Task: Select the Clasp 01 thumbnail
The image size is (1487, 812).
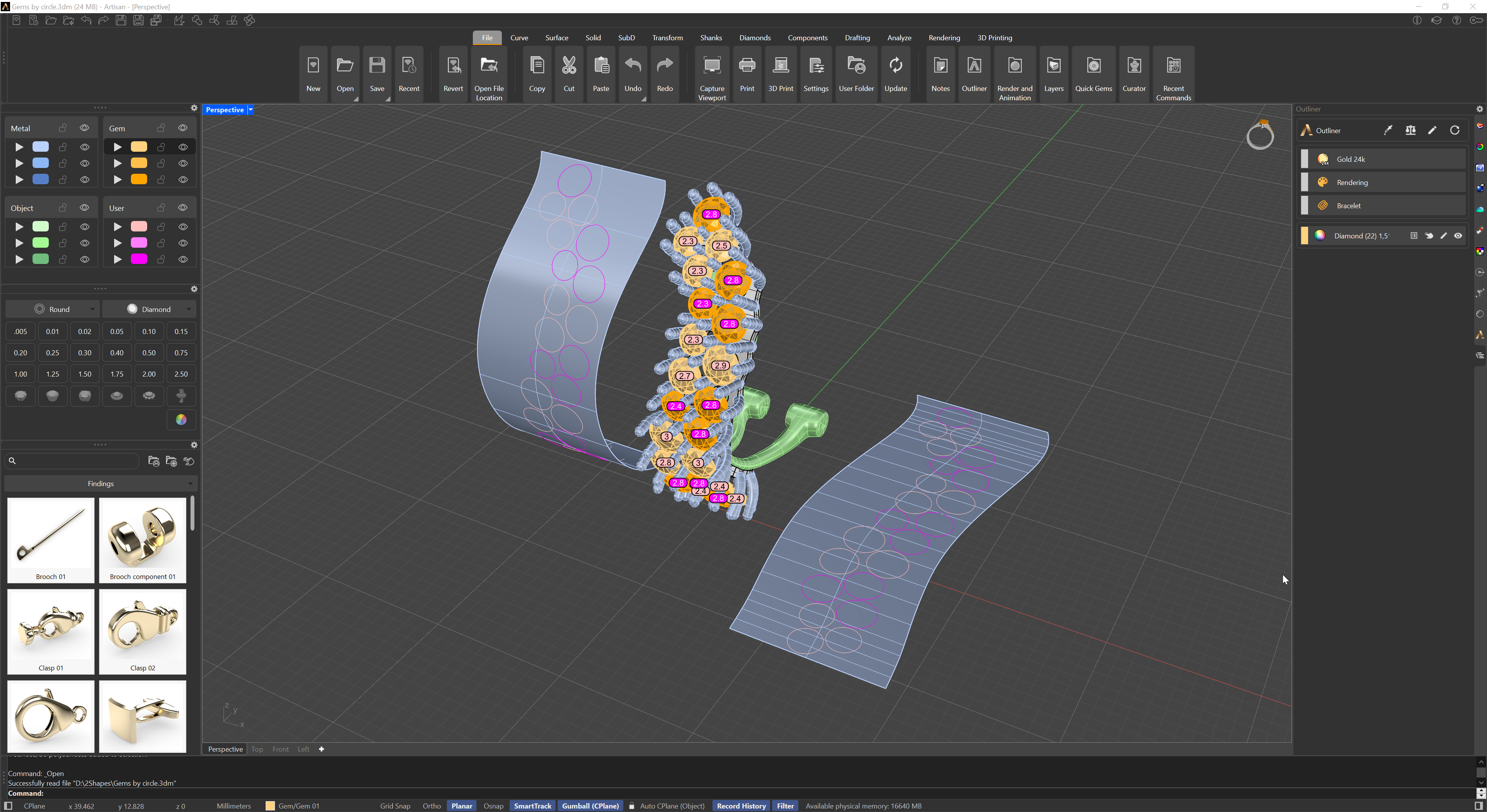Action: [x=51, y=631]
